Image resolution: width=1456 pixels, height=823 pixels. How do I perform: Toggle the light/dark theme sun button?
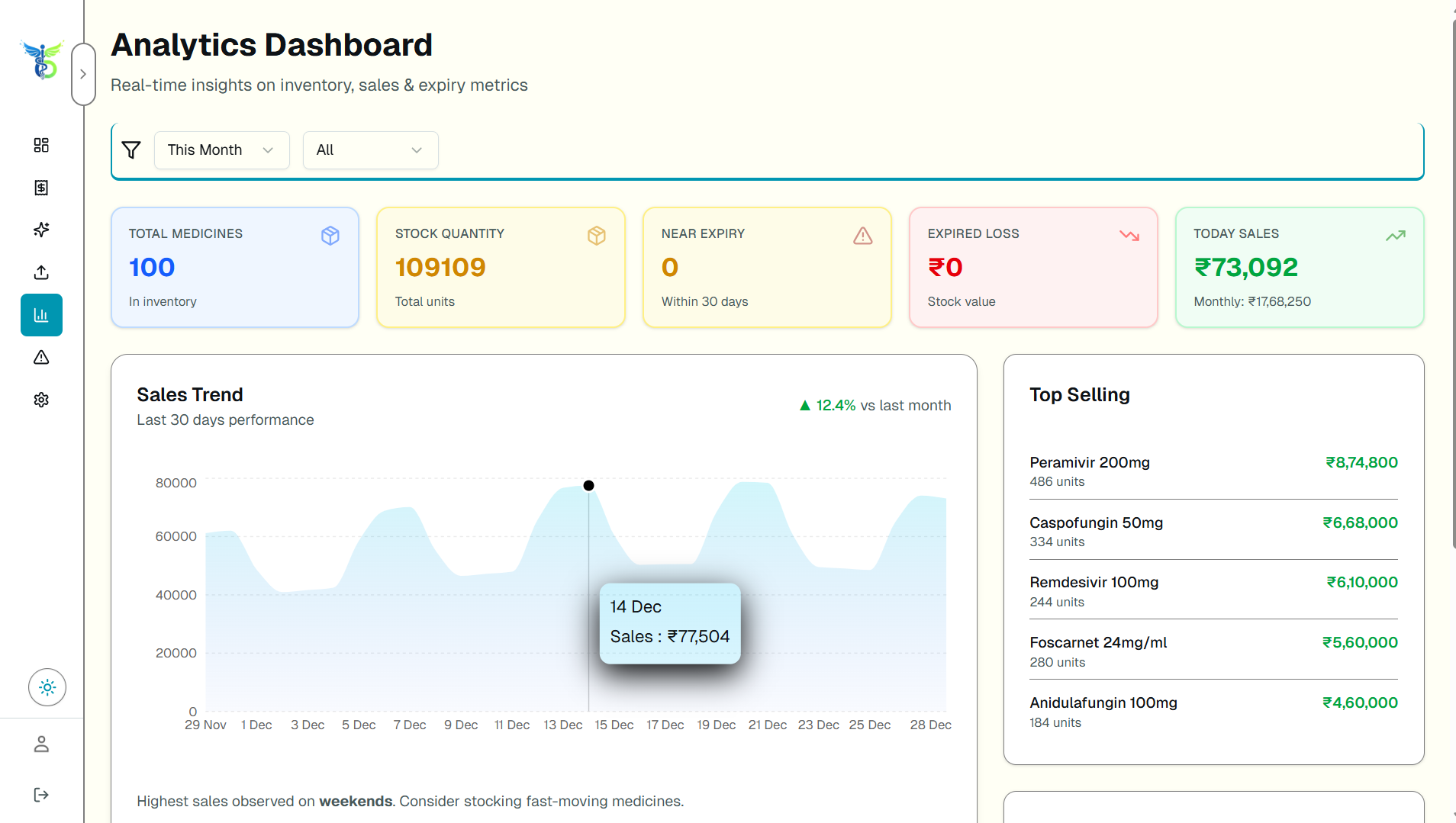pos(47,687)
